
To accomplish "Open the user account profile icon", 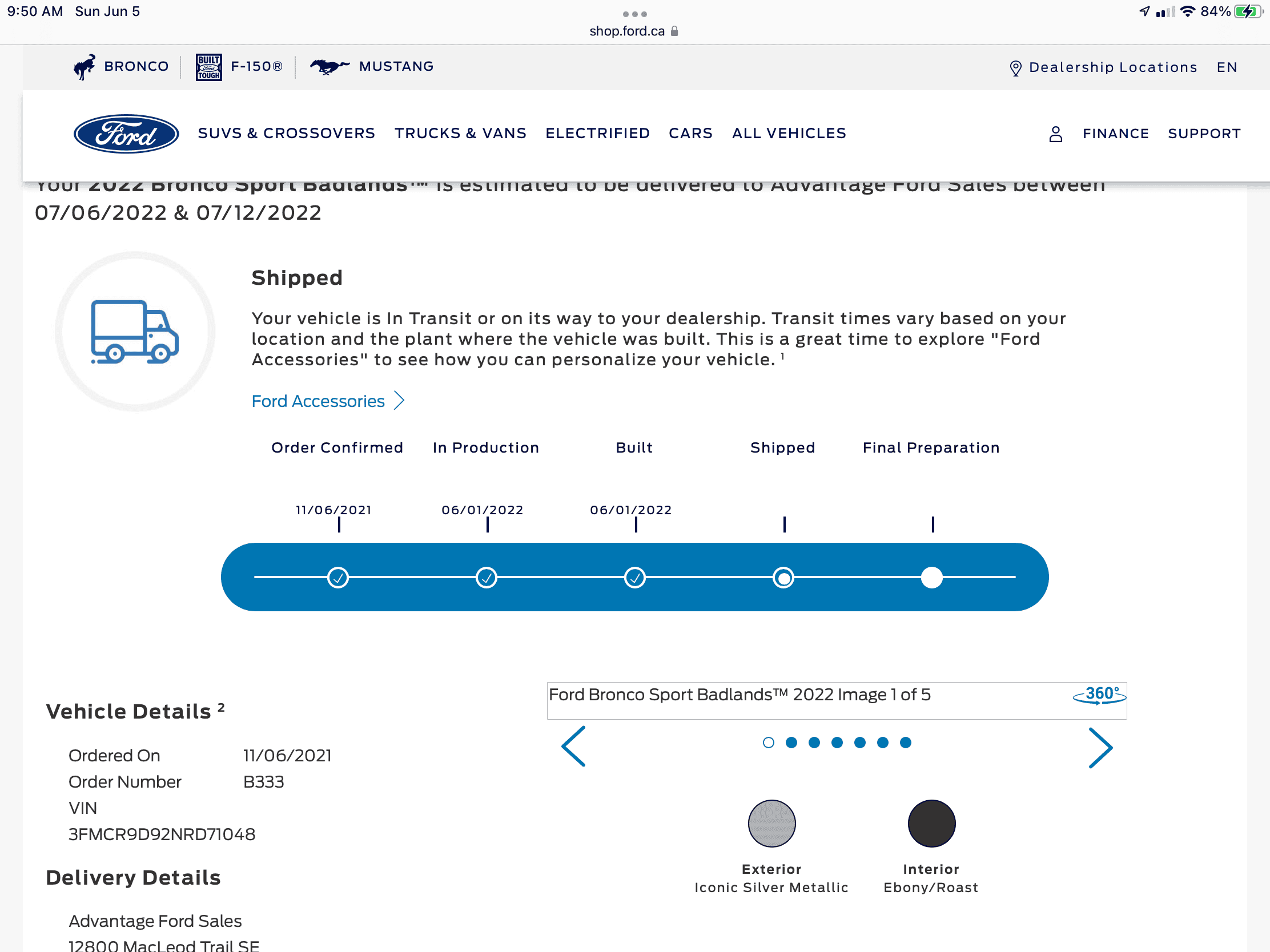I will point(1055,134).
